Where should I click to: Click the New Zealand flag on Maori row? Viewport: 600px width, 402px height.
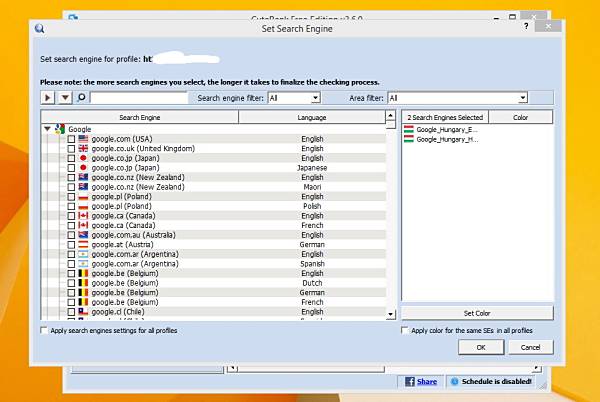click(x=83, y=187)
